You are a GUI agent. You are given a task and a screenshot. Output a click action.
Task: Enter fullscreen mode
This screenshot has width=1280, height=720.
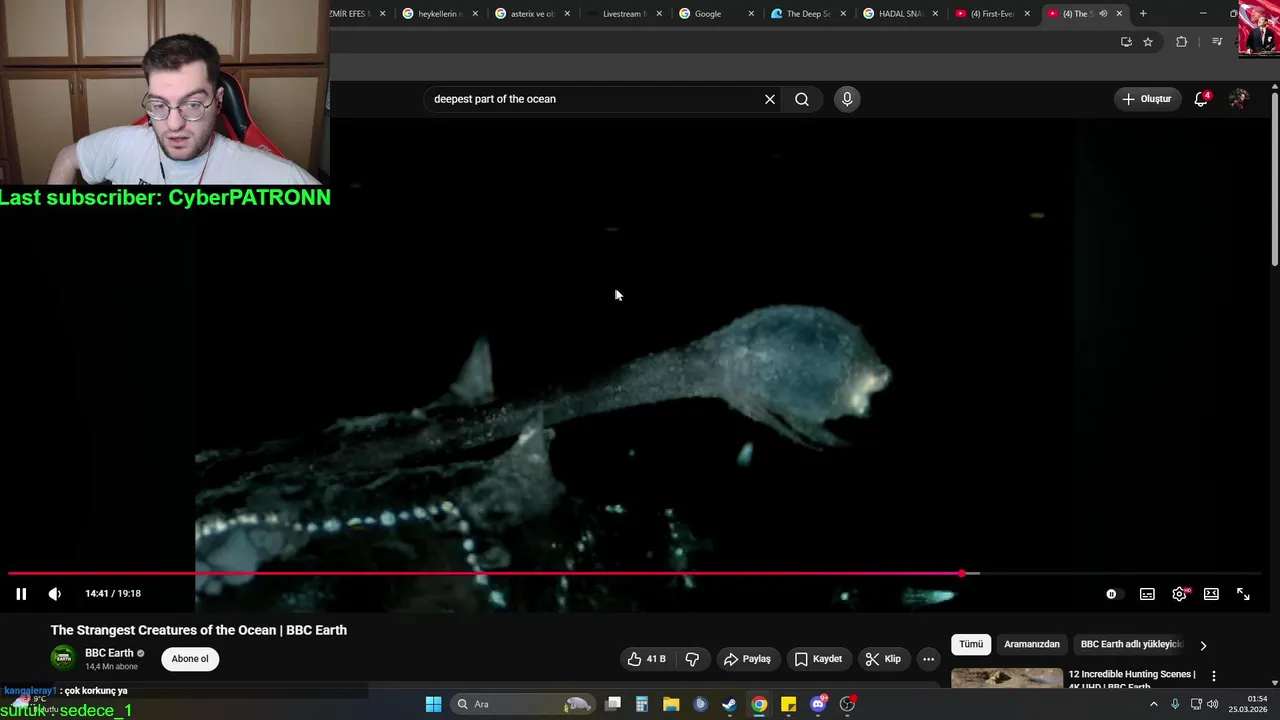point(1243,594)
